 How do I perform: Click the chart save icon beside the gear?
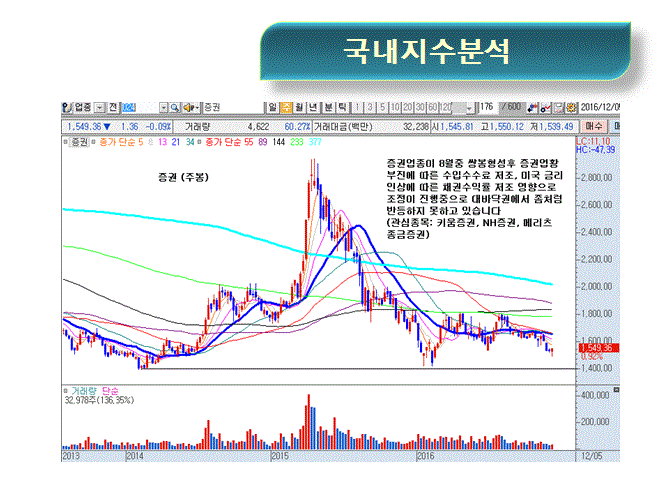(x=559, y=108)
